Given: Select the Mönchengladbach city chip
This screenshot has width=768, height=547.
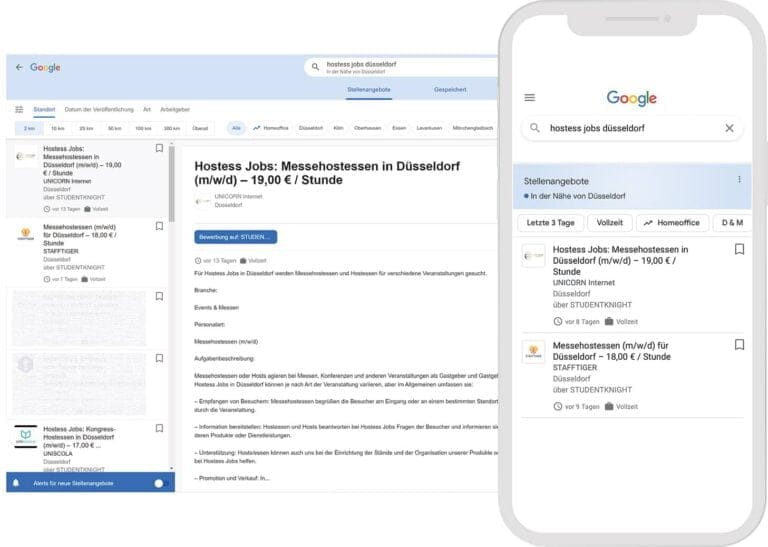Looking at the screenshot, I should click(473, 128).
